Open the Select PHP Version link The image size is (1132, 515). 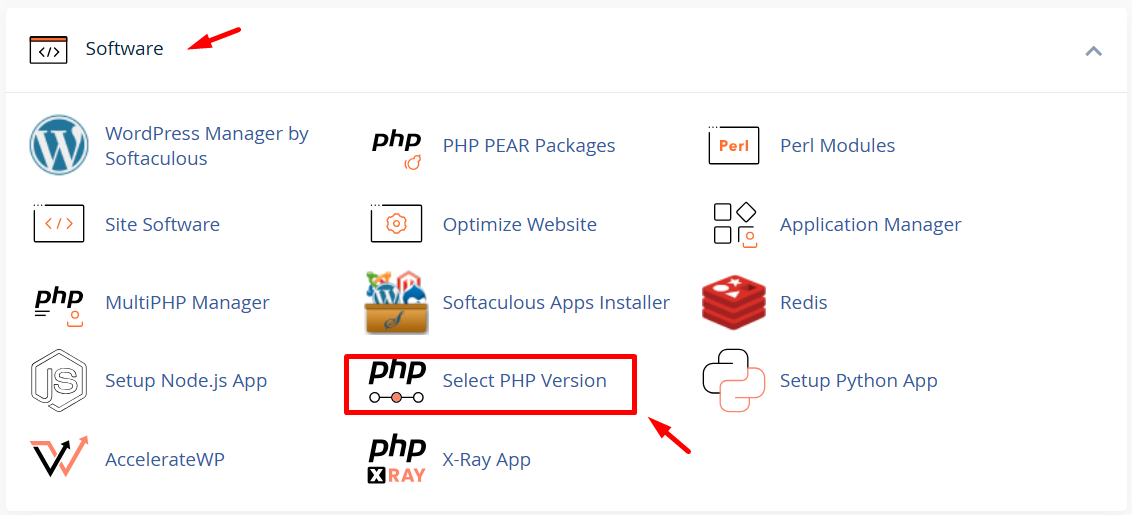pyautogui.click(x=524, y=381)
